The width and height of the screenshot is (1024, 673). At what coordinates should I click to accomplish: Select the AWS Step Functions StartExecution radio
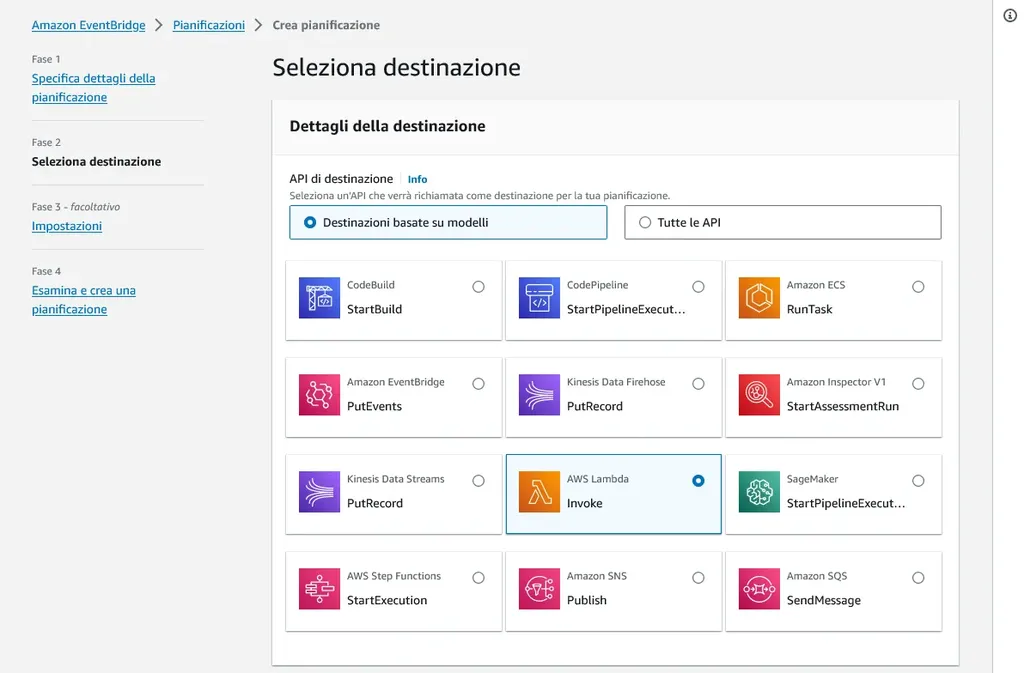tap(479, 578)
